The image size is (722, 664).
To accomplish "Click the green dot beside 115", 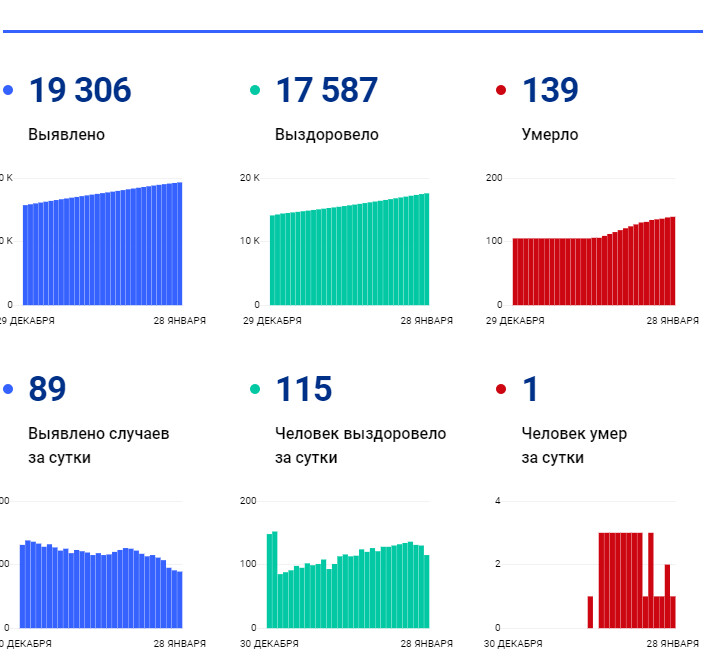I will tap(255, 390).
